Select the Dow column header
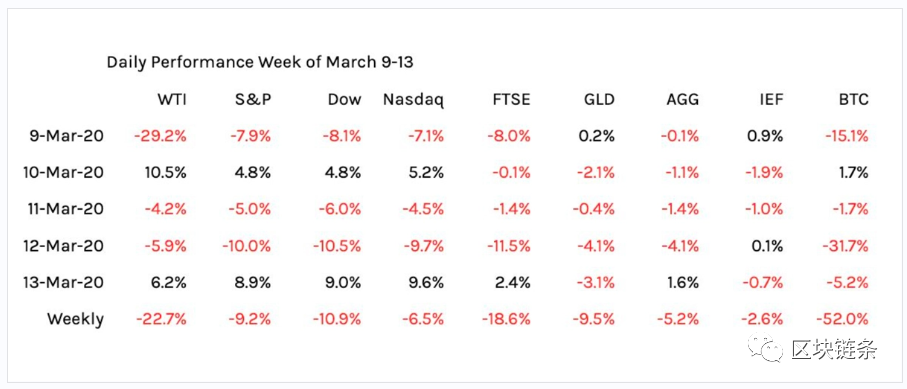The height and width of the screenshot is (389, 907). tap(344, 100)
